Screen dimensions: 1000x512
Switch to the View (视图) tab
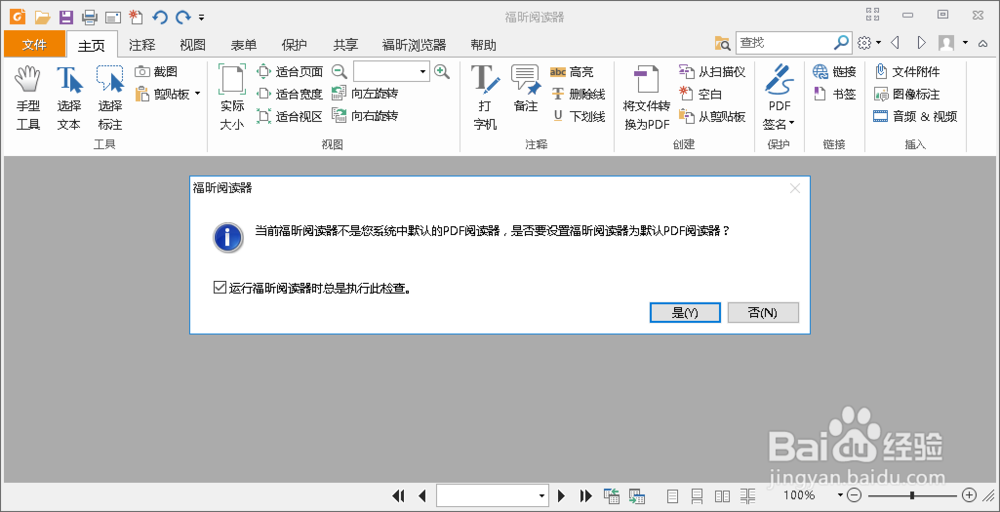click(193, 45)
